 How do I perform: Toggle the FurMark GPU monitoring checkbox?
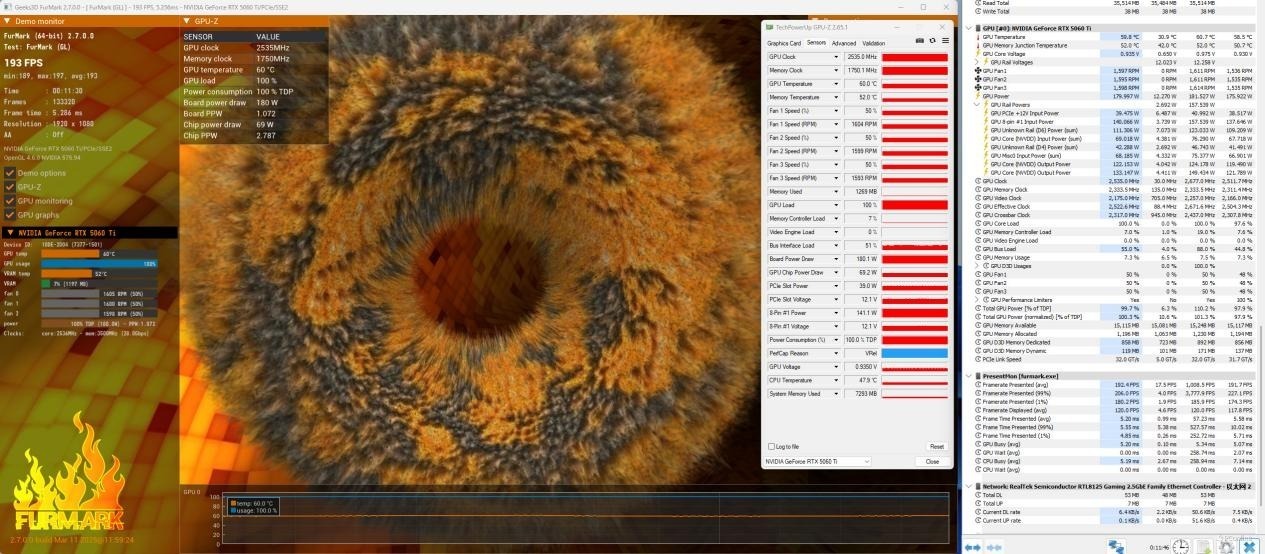pos(10,201)
